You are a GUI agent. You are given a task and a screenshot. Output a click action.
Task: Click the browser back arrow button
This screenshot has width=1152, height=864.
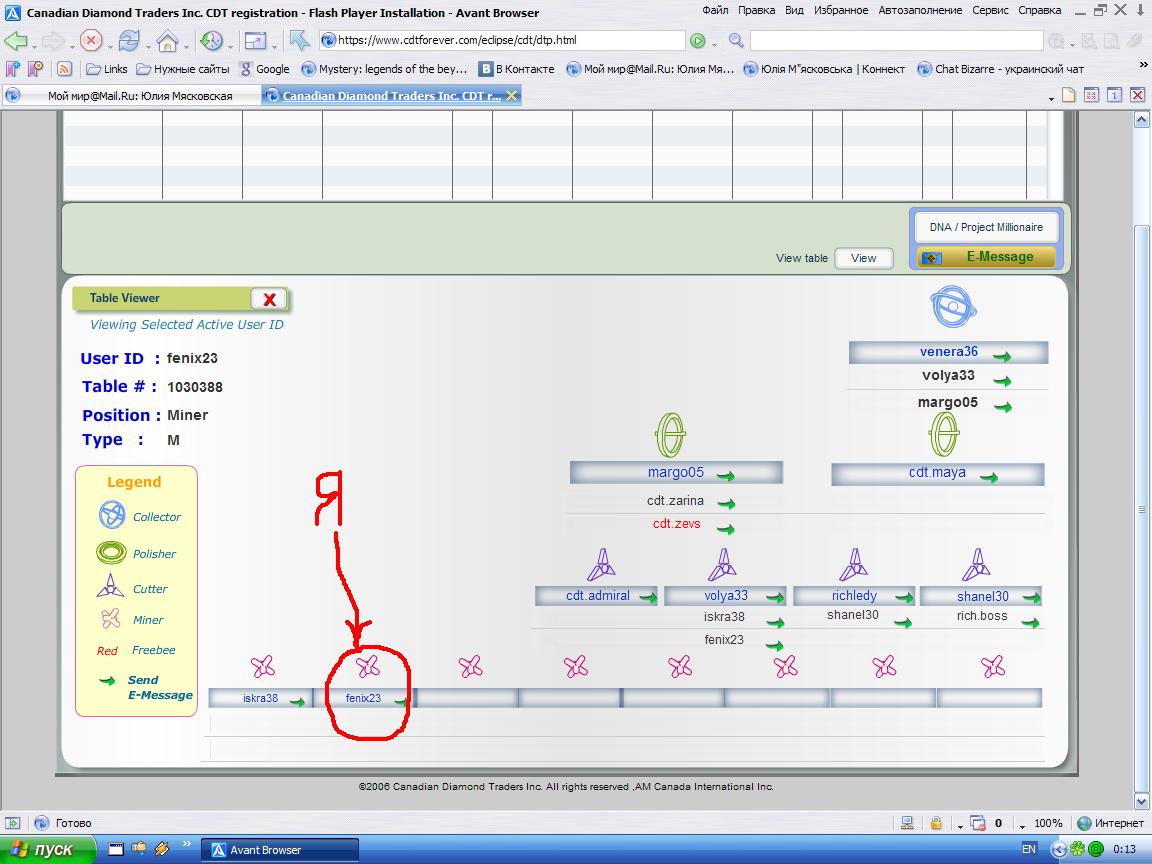tap(15, 41)
